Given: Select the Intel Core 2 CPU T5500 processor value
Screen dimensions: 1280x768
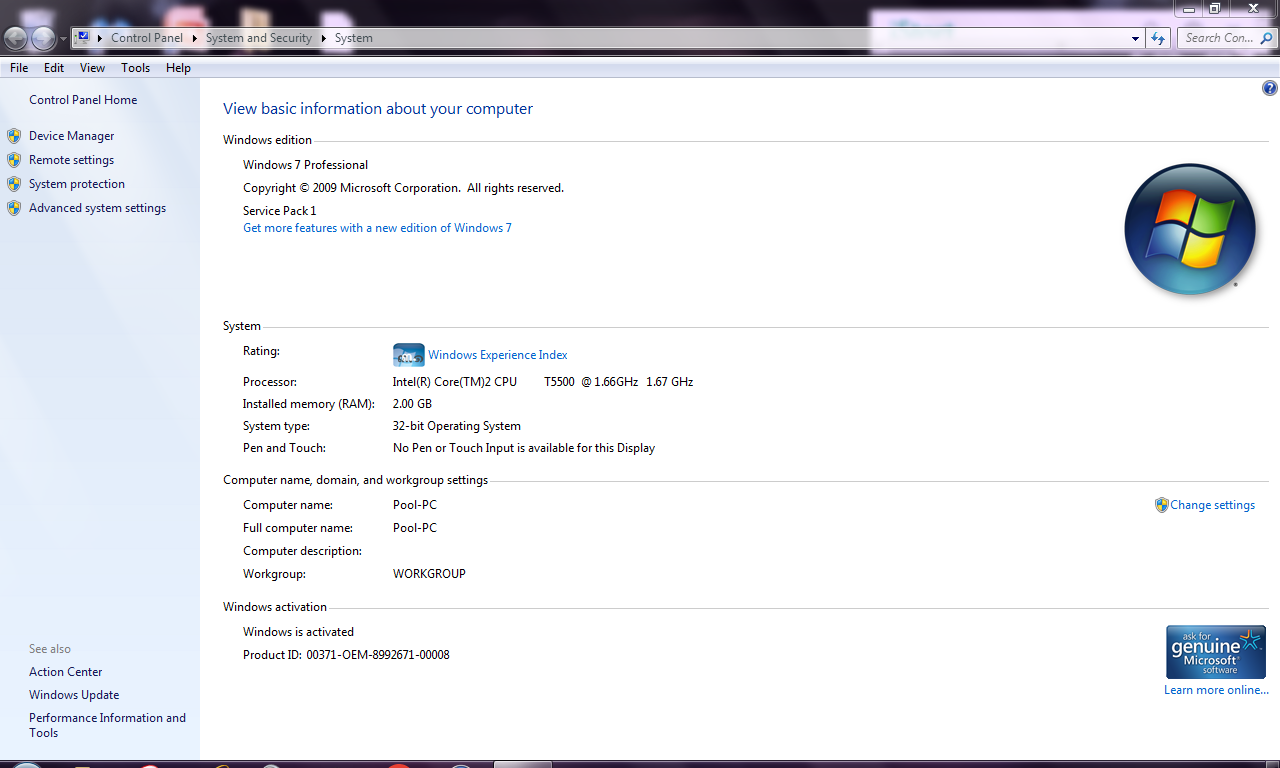Looking at the screenshot, I should point(543,382).
